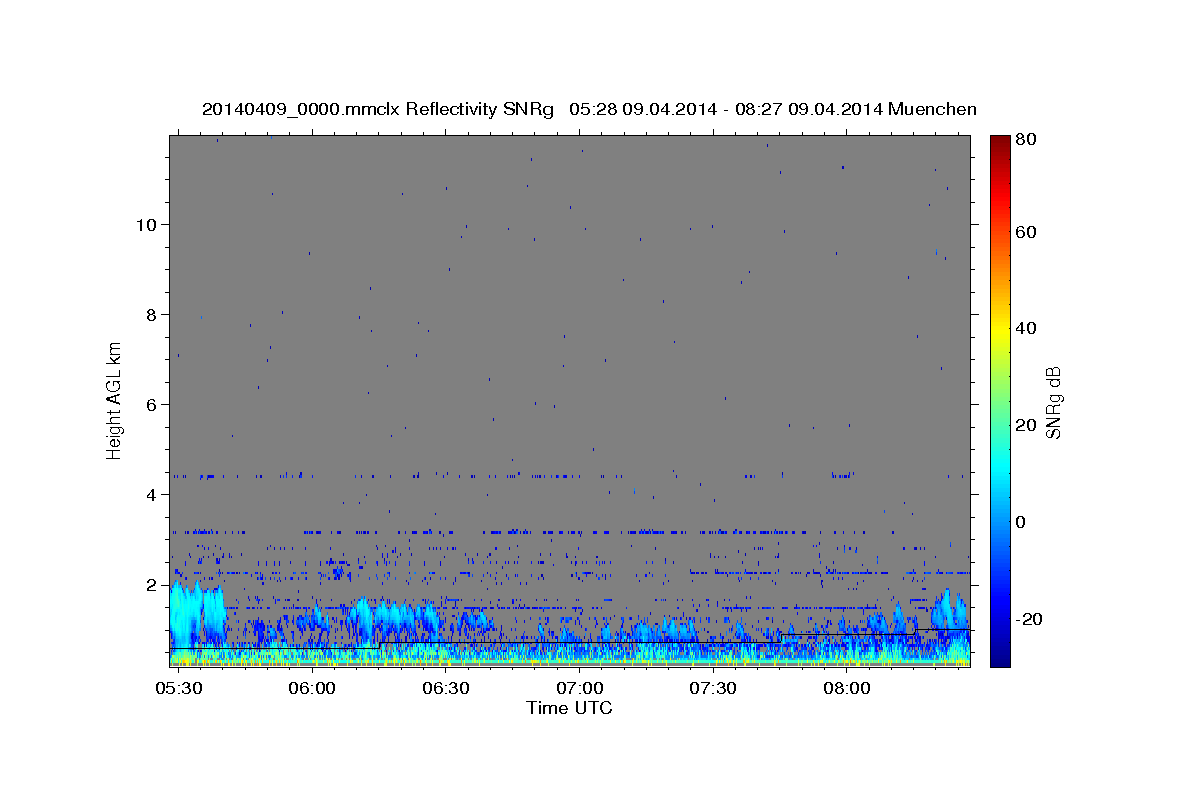Click the SNRg color scale bar
The width and height of the screenshot is (1200, 800).
[x=999, y=401]
